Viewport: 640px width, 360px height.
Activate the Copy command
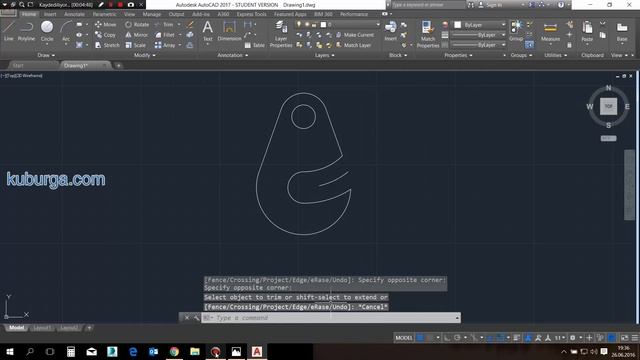pos(105,35)
